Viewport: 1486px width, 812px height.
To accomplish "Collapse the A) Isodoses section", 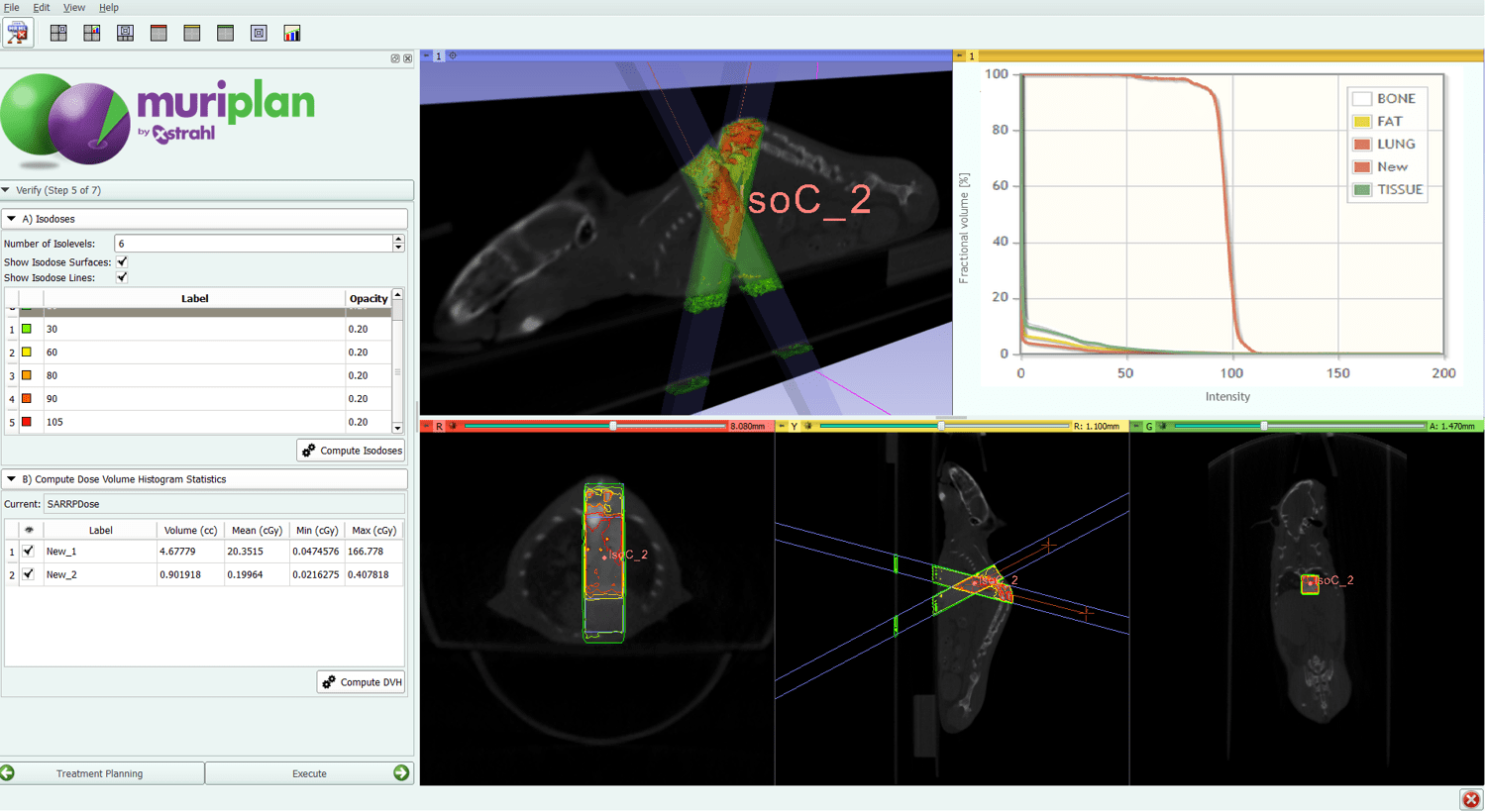I will (x=9, y=218).
